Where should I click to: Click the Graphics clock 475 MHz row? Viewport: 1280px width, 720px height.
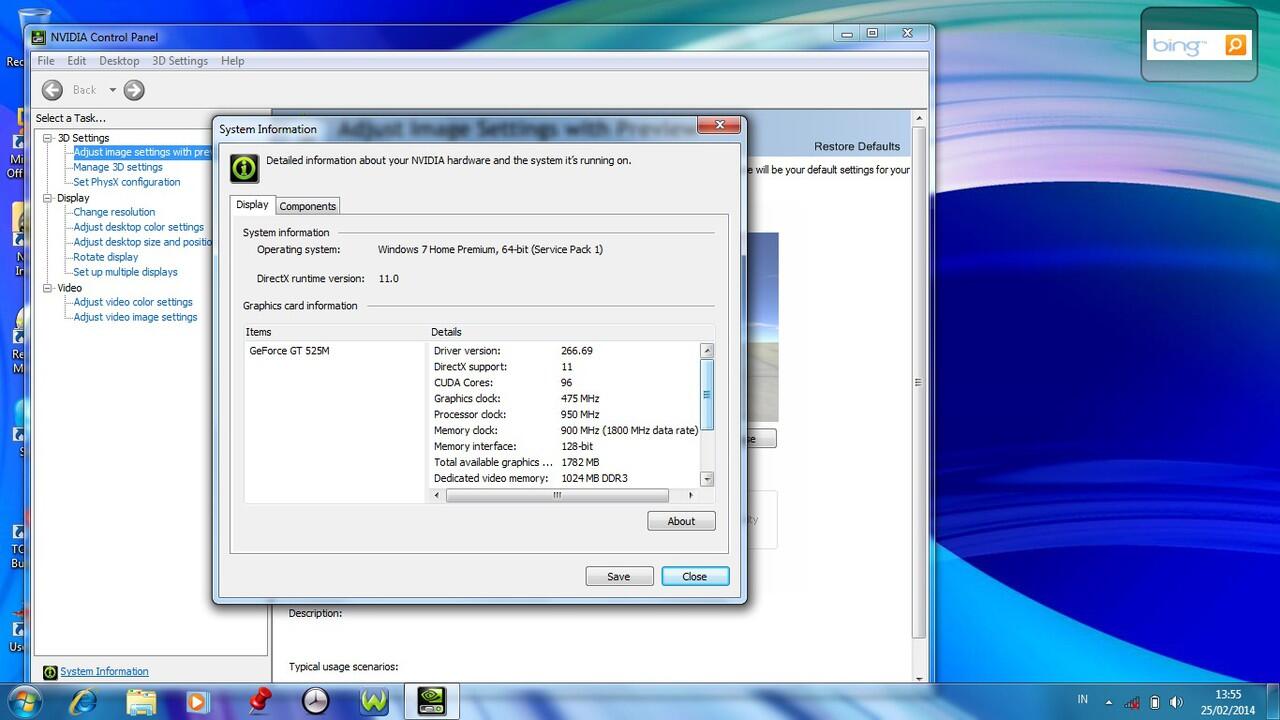pos(565,399)
